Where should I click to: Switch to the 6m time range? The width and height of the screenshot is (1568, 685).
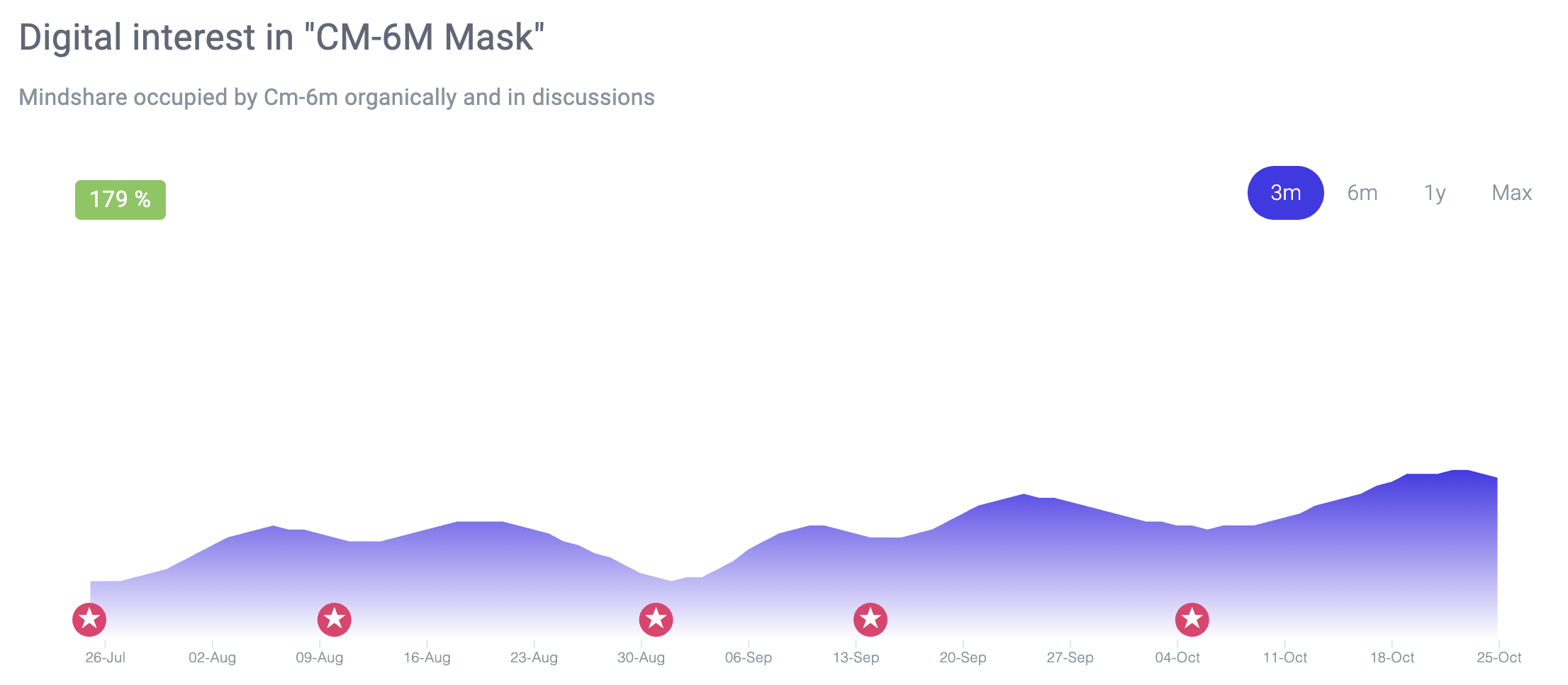pos(1362,193)
